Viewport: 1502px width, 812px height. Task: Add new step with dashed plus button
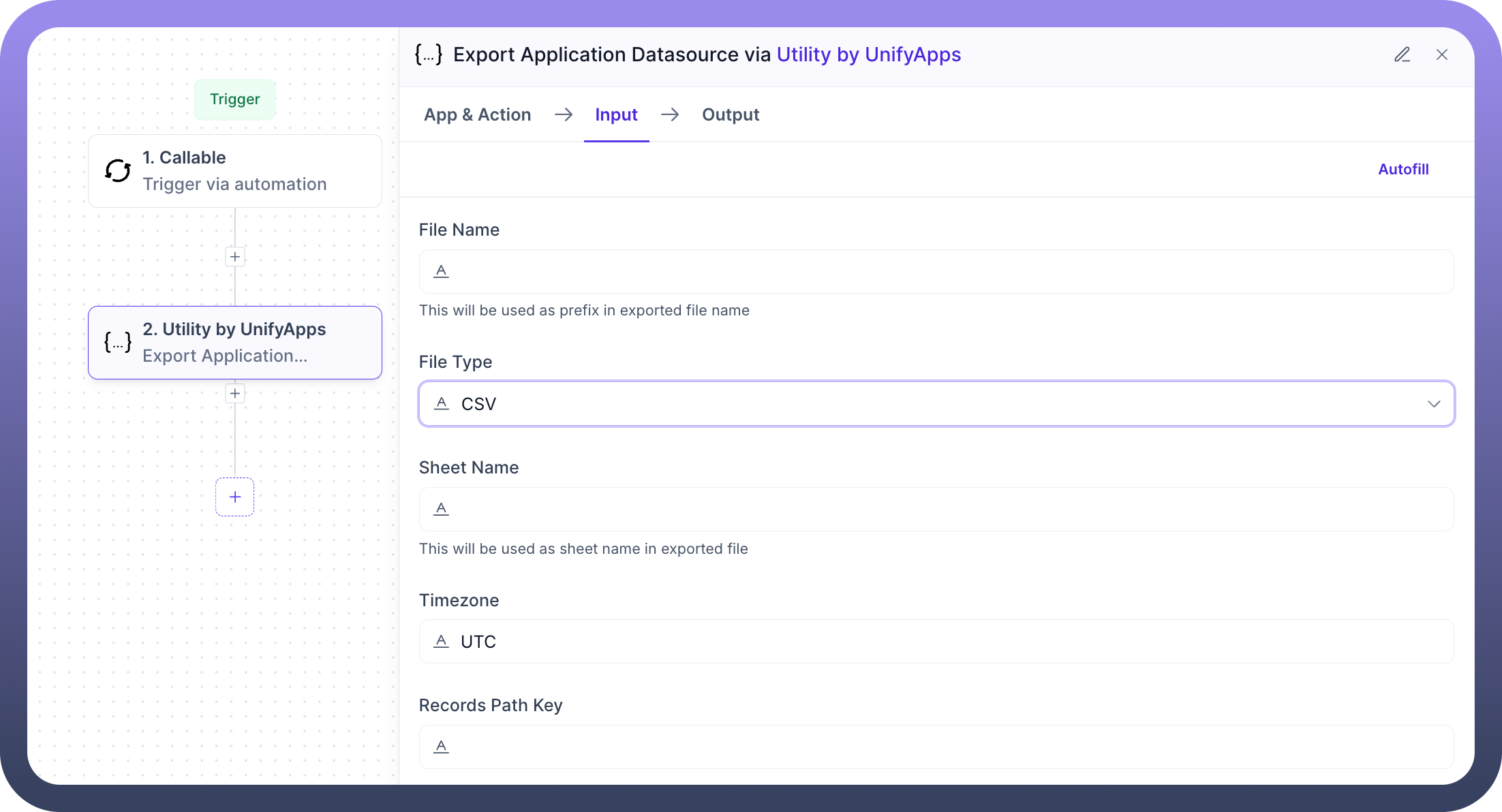point(235,497)
